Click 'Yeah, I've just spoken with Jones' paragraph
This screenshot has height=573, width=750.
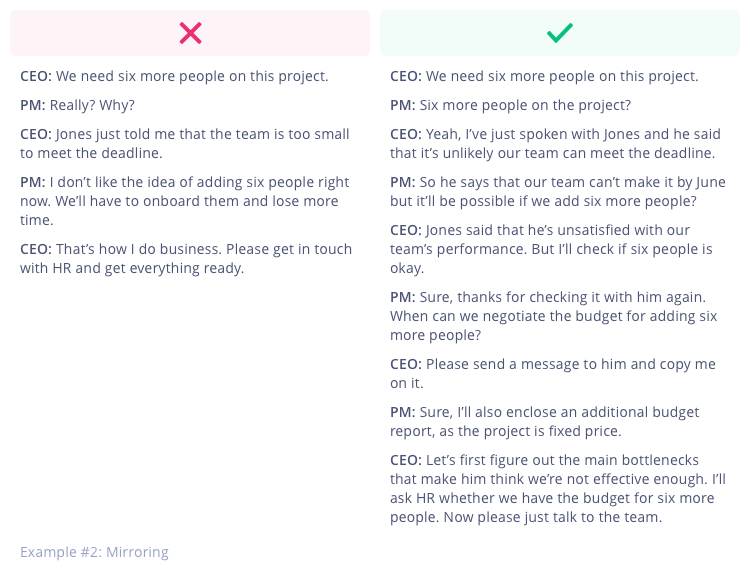click(555, 143)
